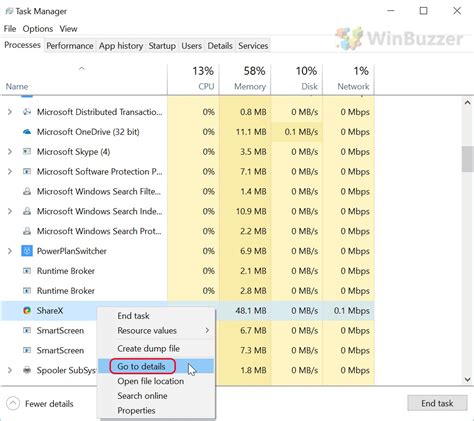Switch to the Startup tab

pos(162,46)
